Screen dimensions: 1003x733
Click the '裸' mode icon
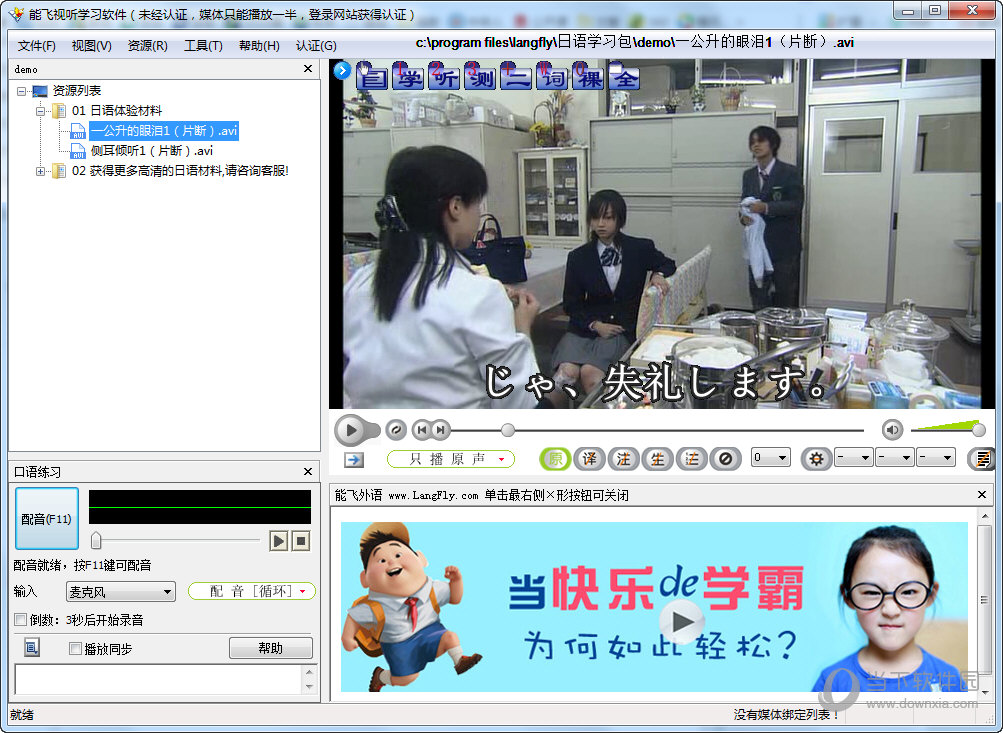pos(588,77)
